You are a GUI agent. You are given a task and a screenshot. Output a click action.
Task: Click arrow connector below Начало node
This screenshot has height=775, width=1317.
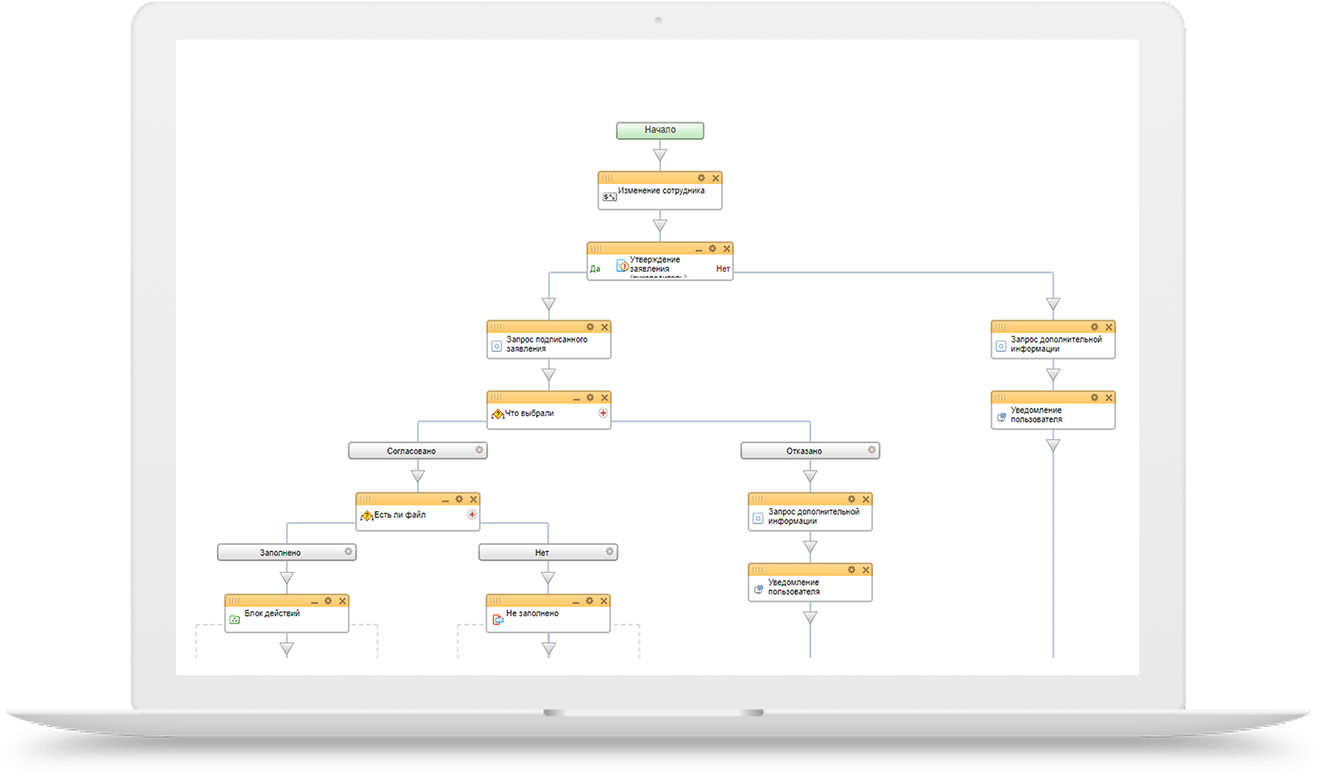coord(659,155)
